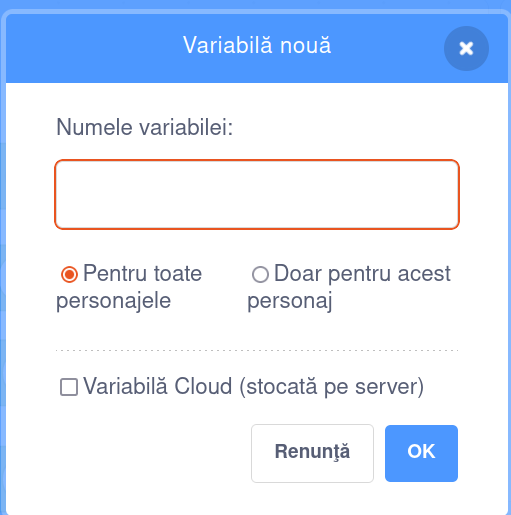Place cursor in the orange-outlined name box

257,195
